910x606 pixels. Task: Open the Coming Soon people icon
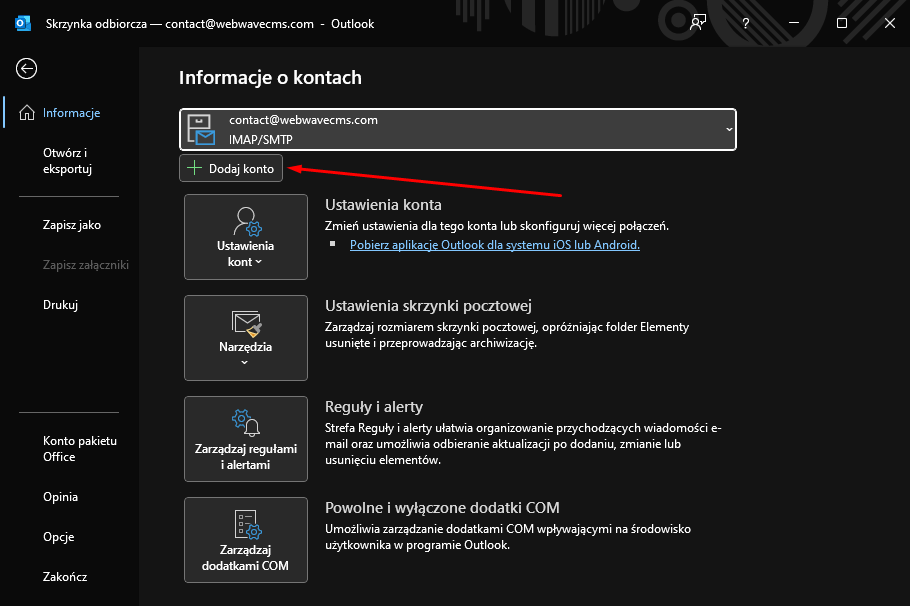click(x=699, y=22)
